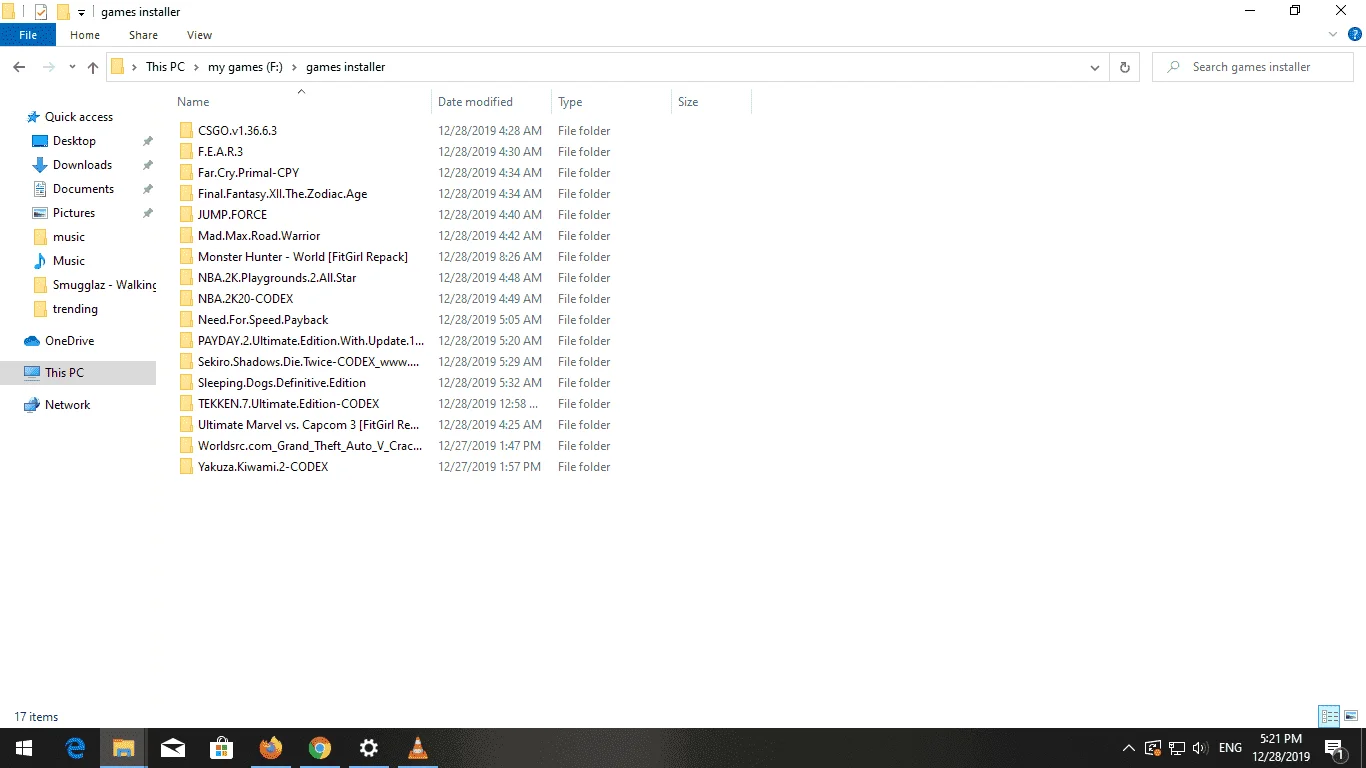This screenshot has height=768, width=1366.
Task: Switch to the Share ribbon tab
Action: click(143, 35)
